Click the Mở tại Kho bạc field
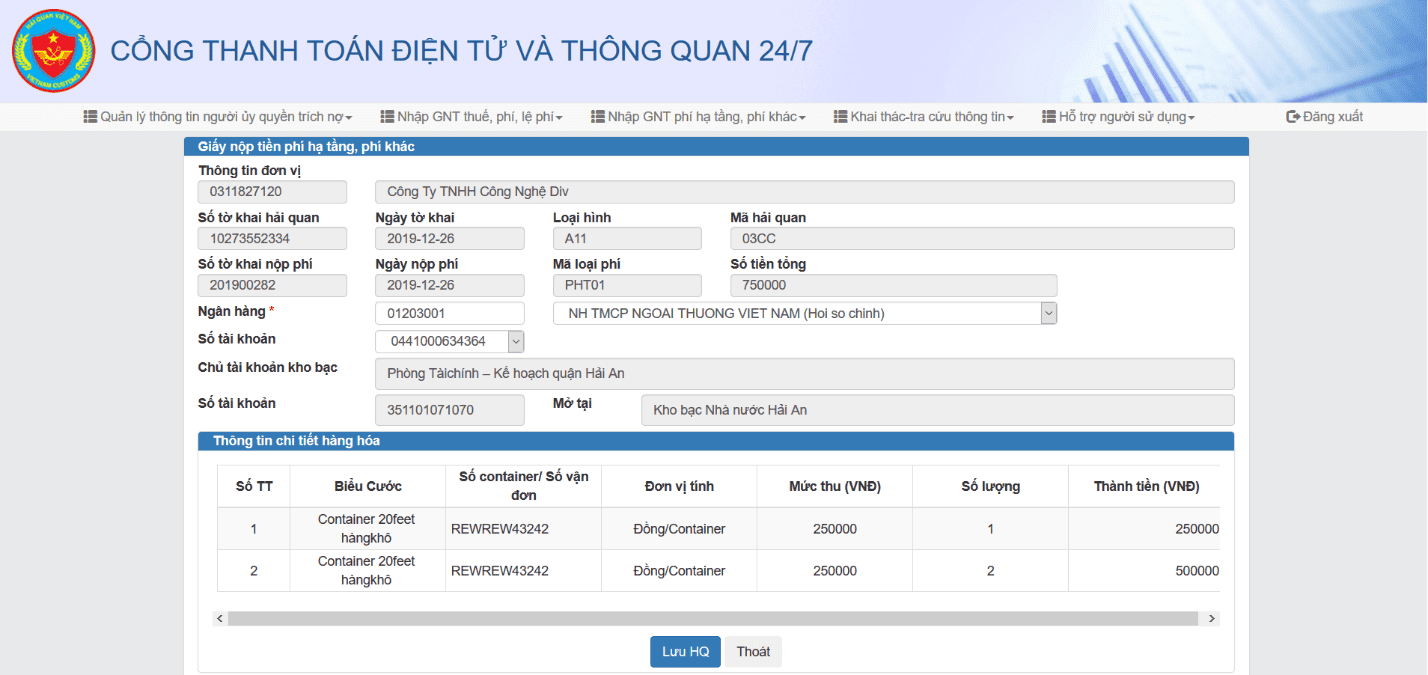The image size is (1428, 675). tap(938, 410)
